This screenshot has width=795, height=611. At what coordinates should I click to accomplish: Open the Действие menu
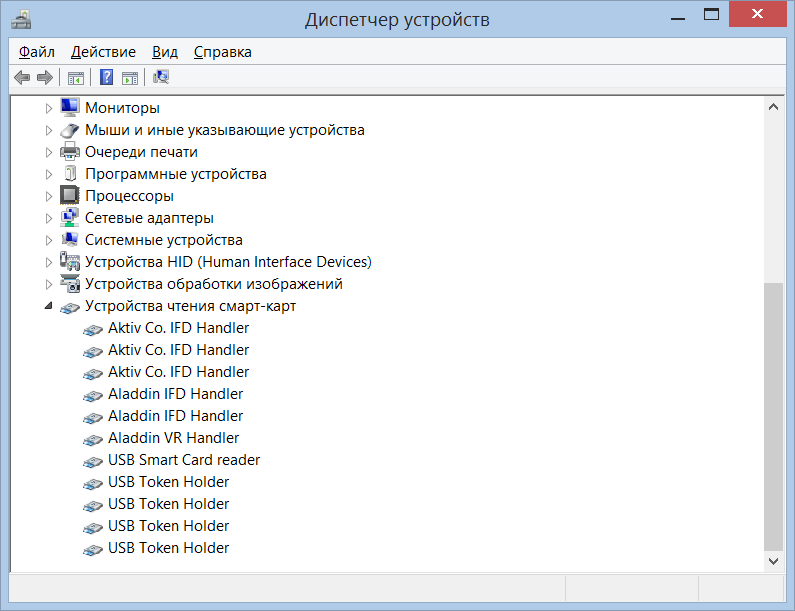103,52
